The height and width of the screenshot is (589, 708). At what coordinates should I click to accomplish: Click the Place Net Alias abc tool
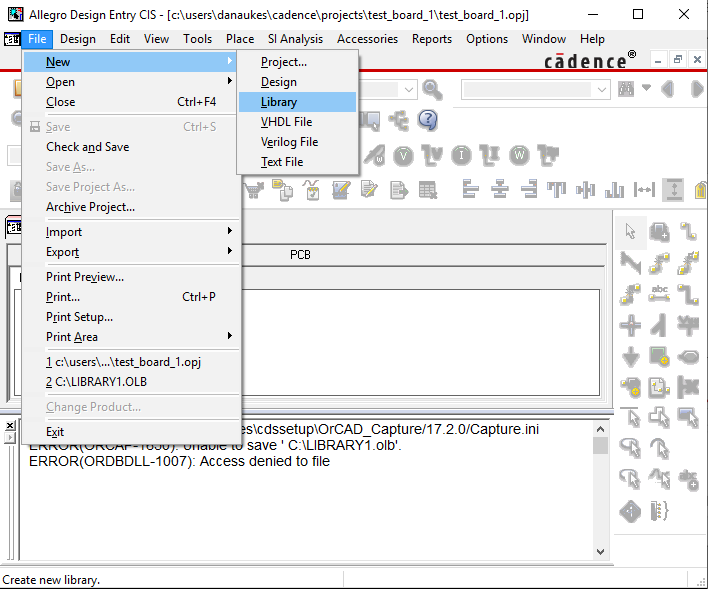click(x=659, y=294)
